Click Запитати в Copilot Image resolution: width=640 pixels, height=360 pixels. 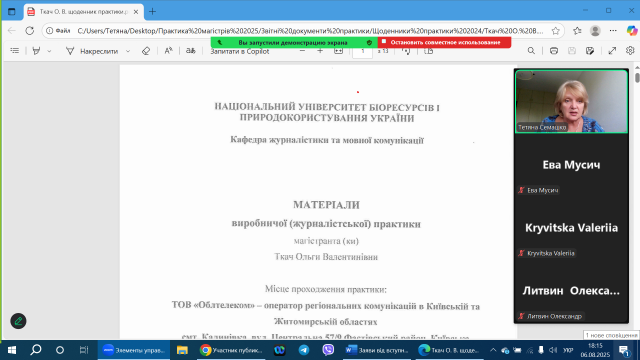point(240,51)
